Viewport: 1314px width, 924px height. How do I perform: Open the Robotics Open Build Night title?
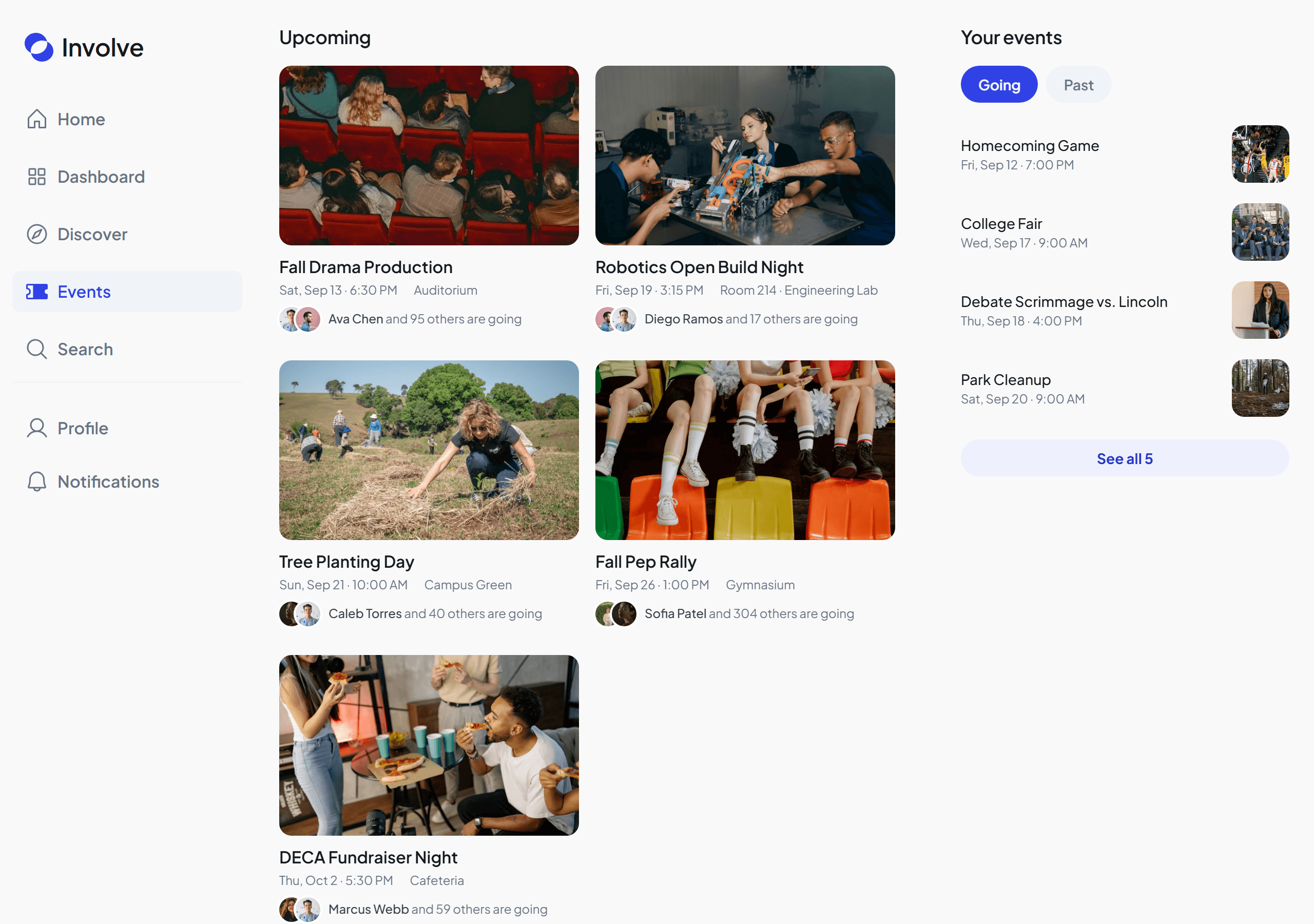click(x=700, y=267)
